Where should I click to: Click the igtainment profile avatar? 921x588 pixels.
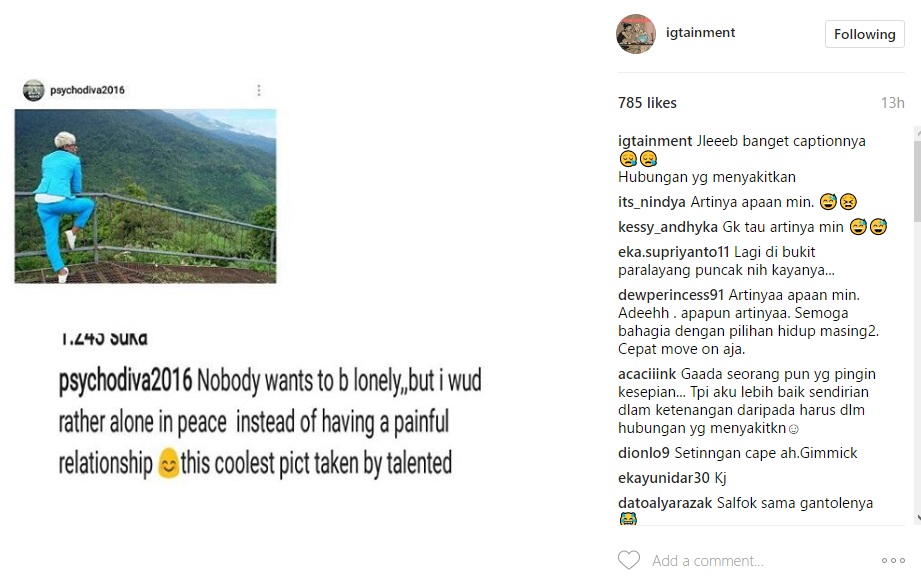(x=636, y=34)
